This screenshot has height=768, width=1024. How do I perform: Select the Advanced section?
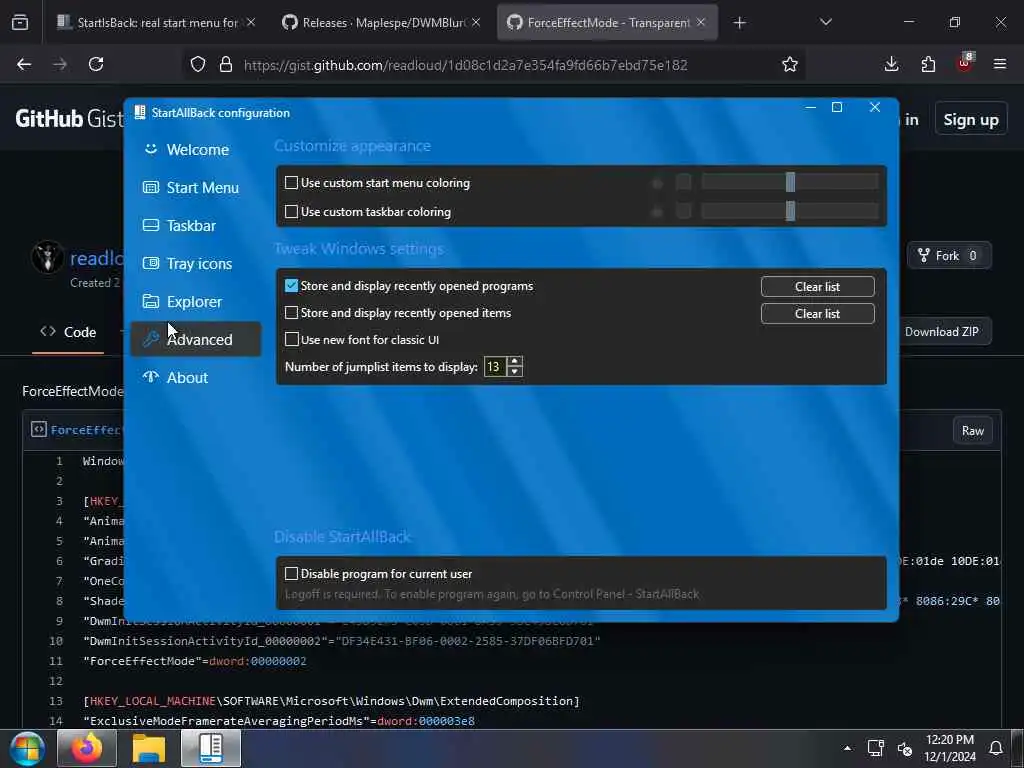tap(196, 340)
